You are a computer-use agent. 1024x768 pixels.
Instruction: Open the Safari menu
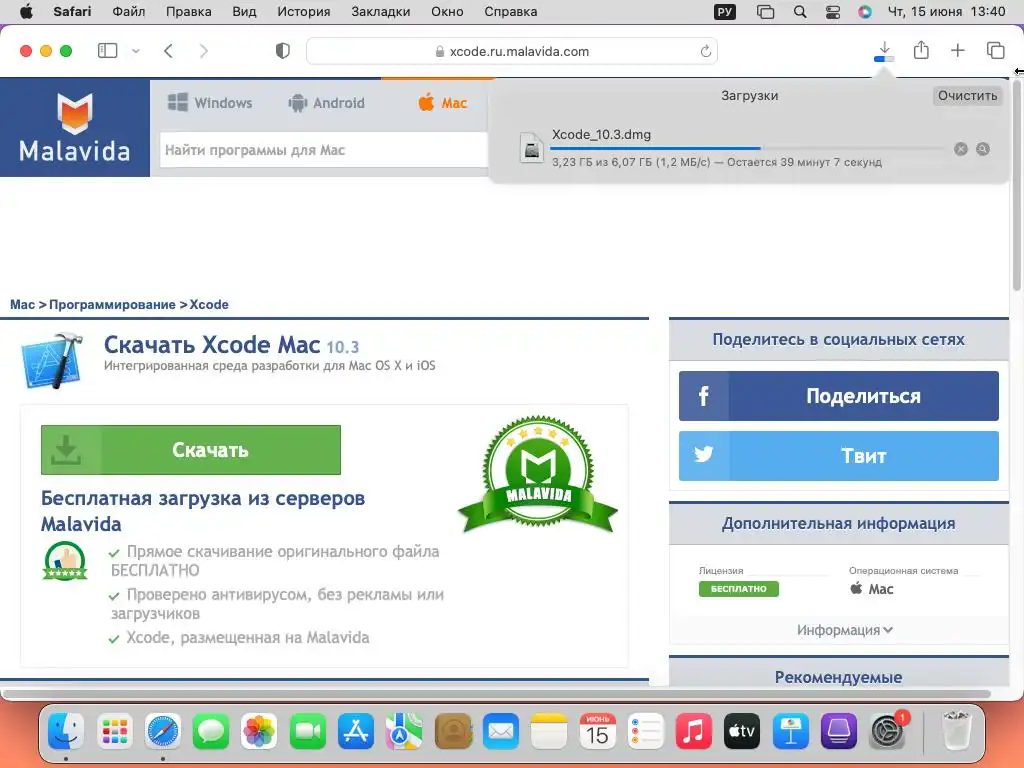[72, 12]
